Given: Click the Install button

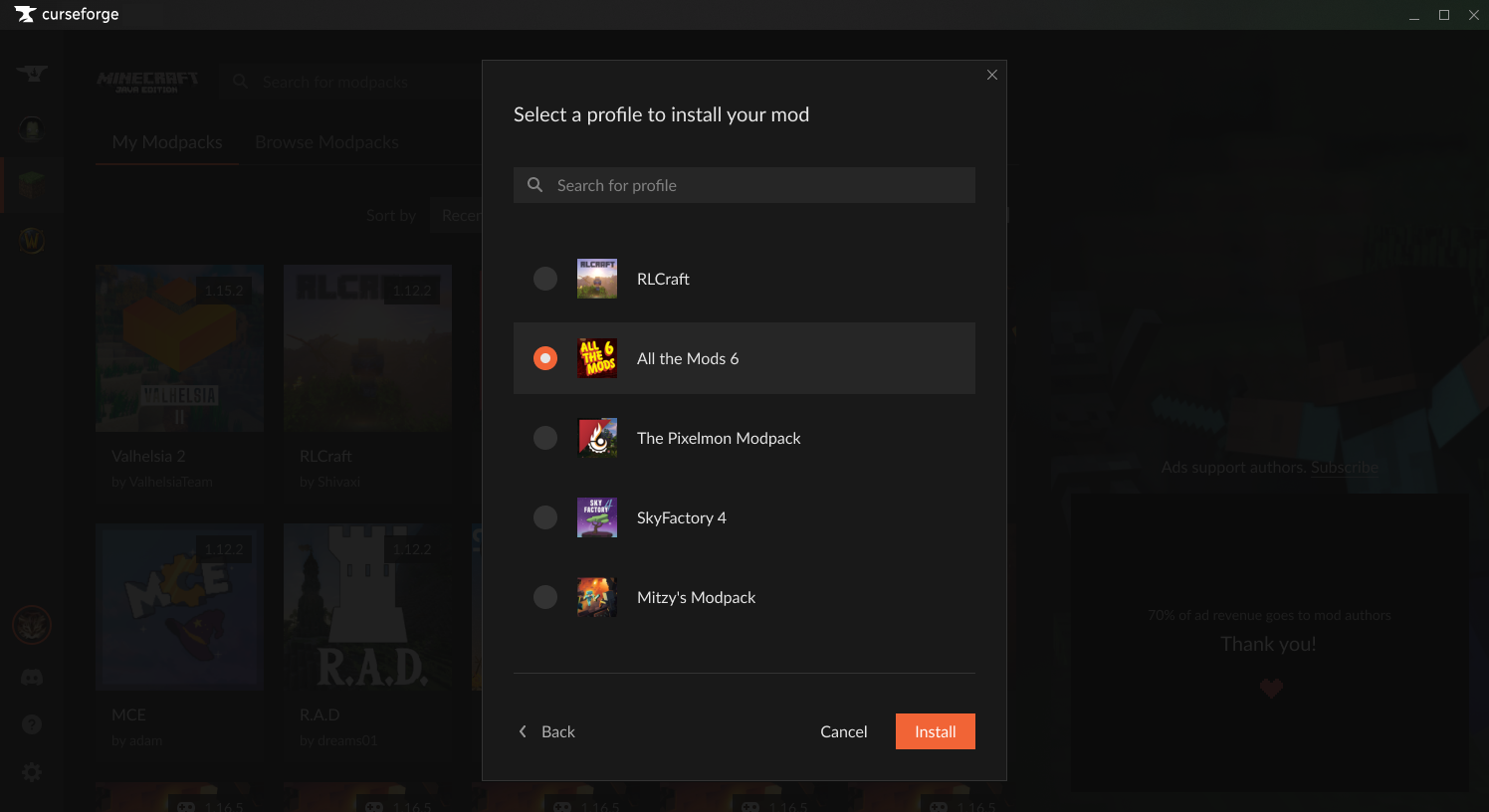Looking at the screenshot, I should 936,731.
